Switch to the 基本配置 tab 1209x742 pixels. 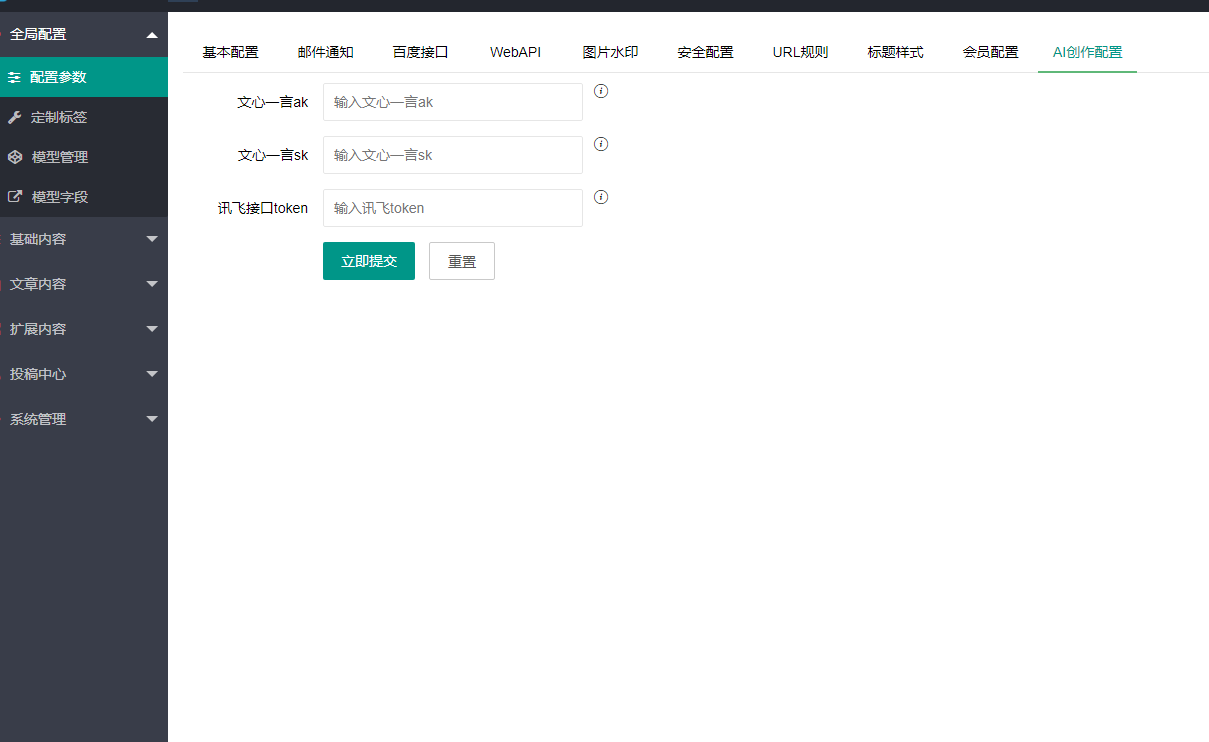click(230, 52)
